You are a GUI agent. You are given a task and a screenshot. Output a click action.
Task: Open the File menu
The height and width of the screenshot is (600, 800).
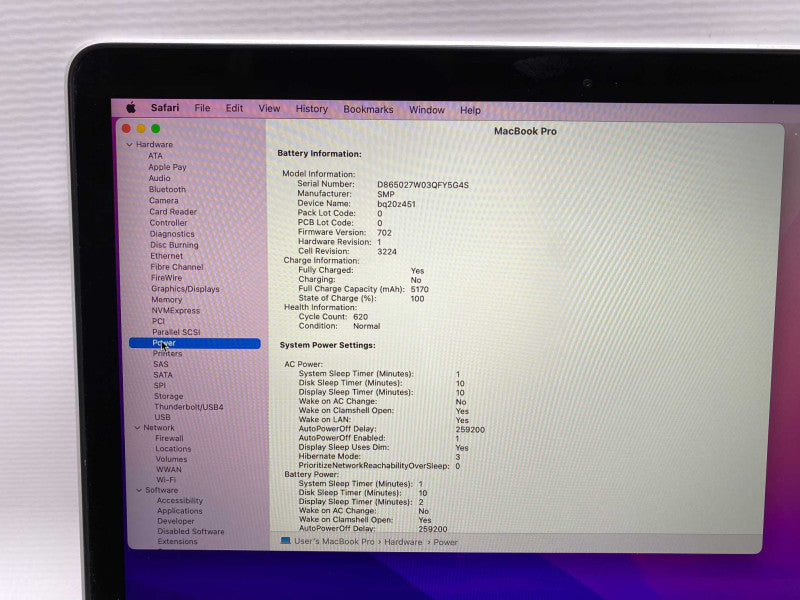(x=202, y=108)
